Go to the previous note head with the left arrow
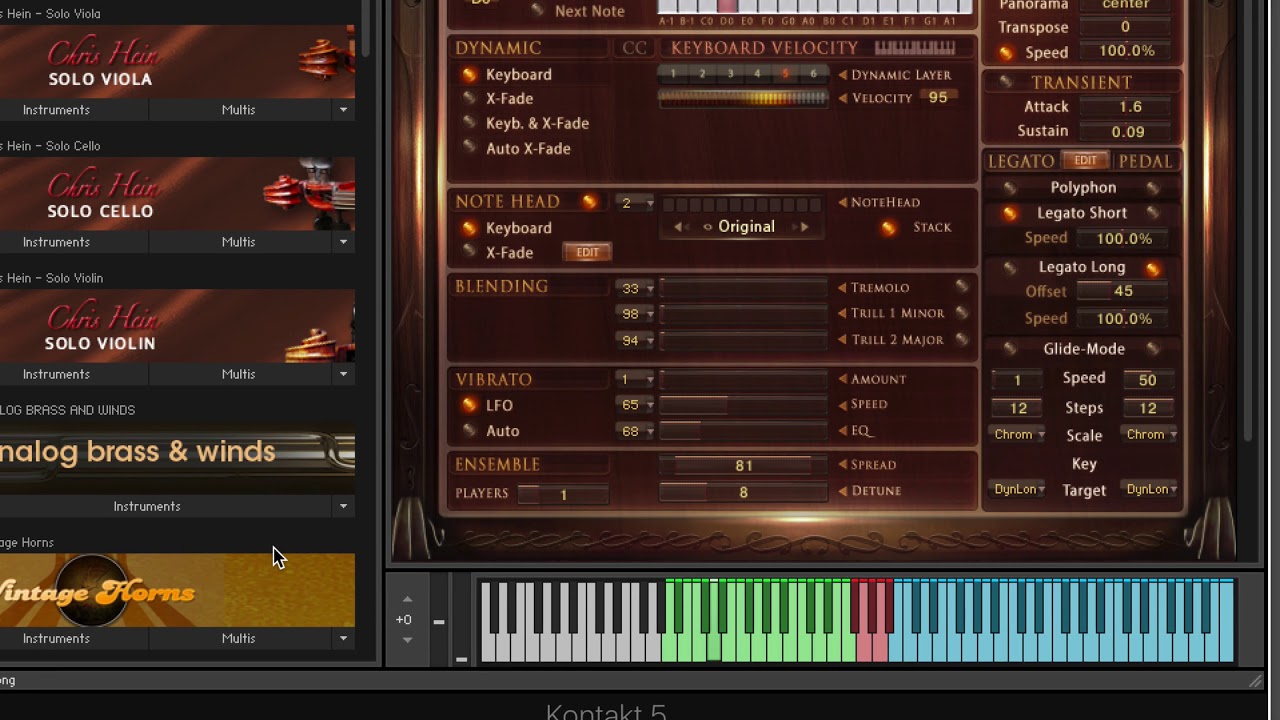 click(680, 227)
